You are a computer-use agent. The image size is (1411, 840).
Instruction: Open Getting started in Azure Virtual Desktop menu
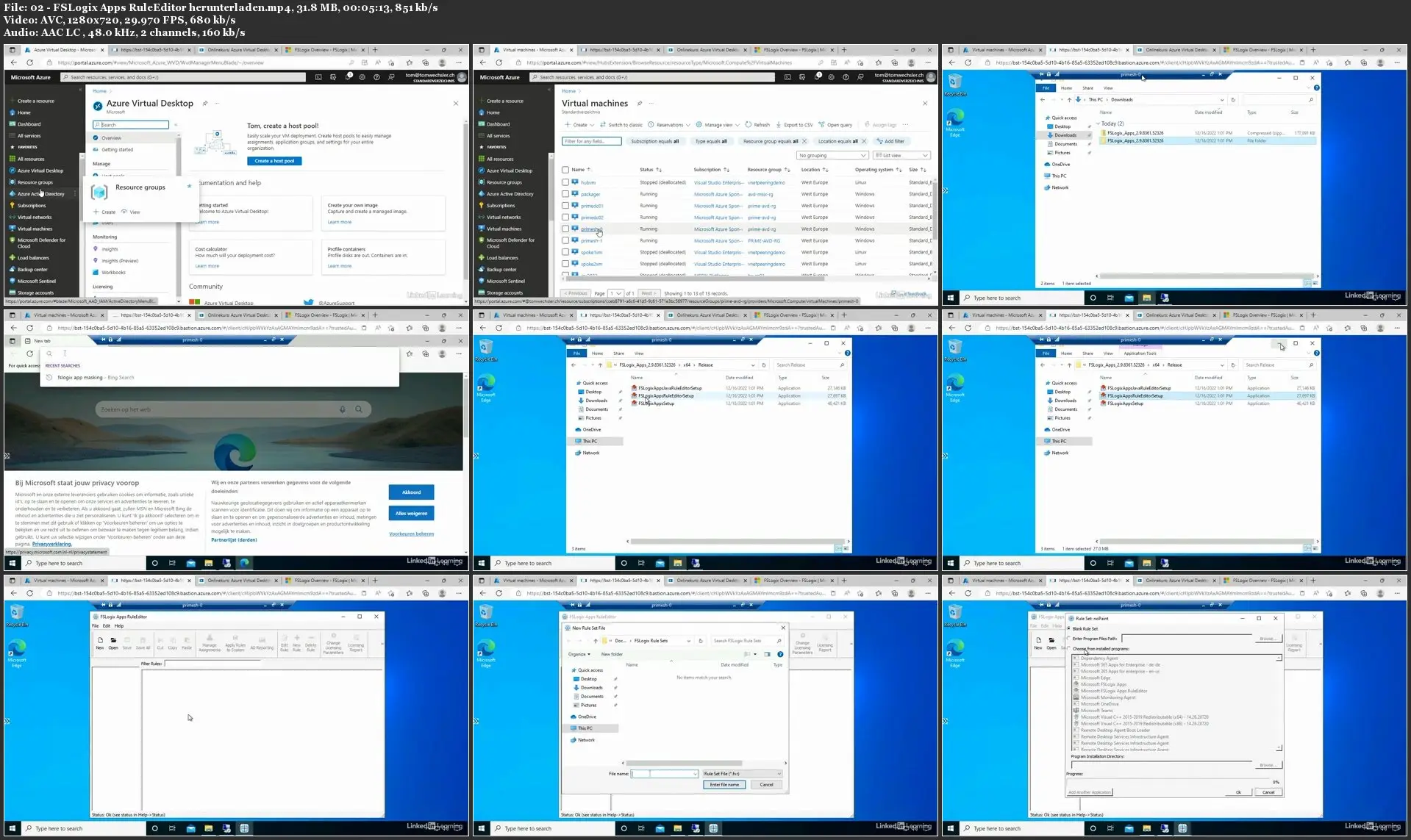(x=118, y=150)
